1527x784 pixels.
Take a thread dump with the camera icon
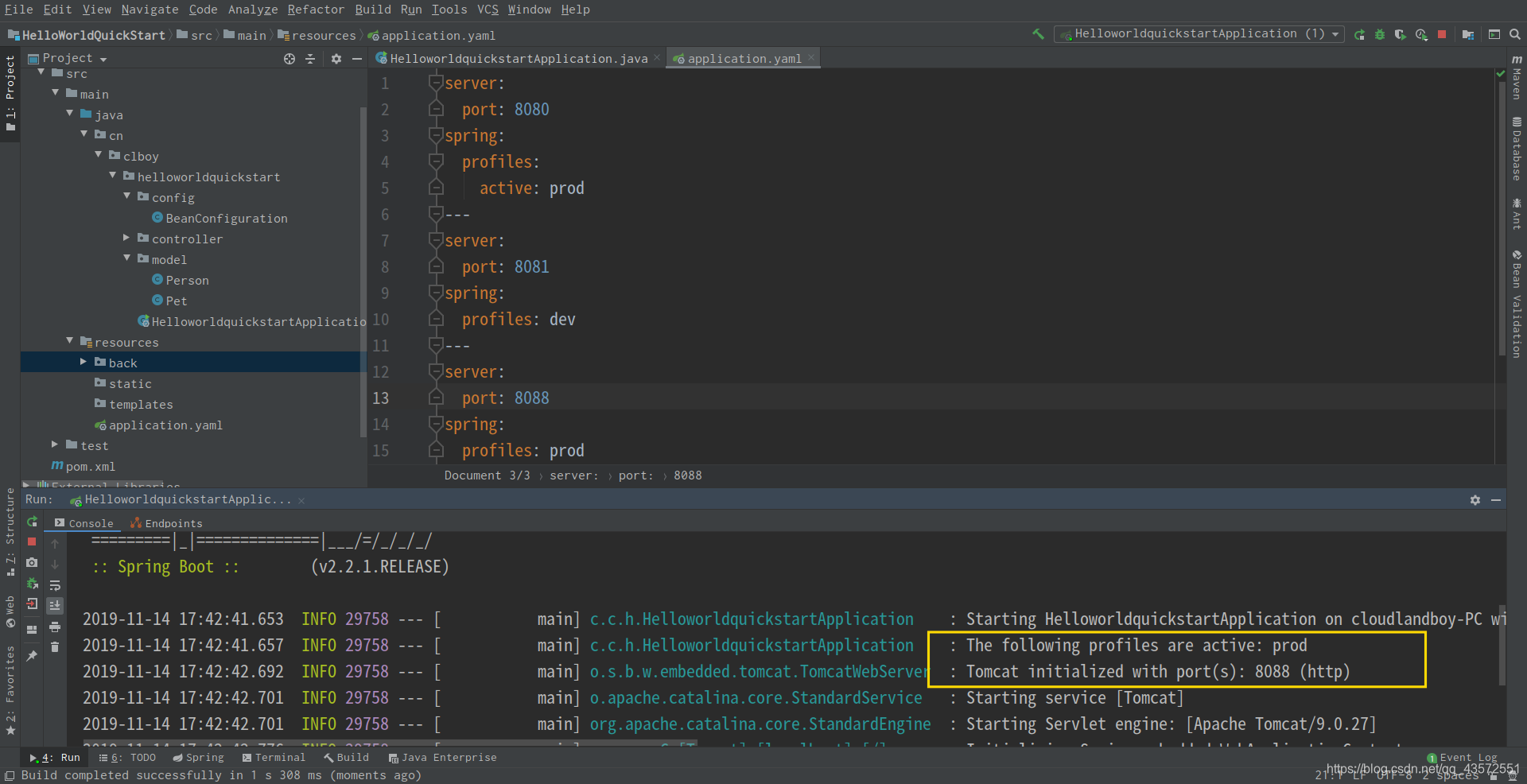(x=32, y=562)
